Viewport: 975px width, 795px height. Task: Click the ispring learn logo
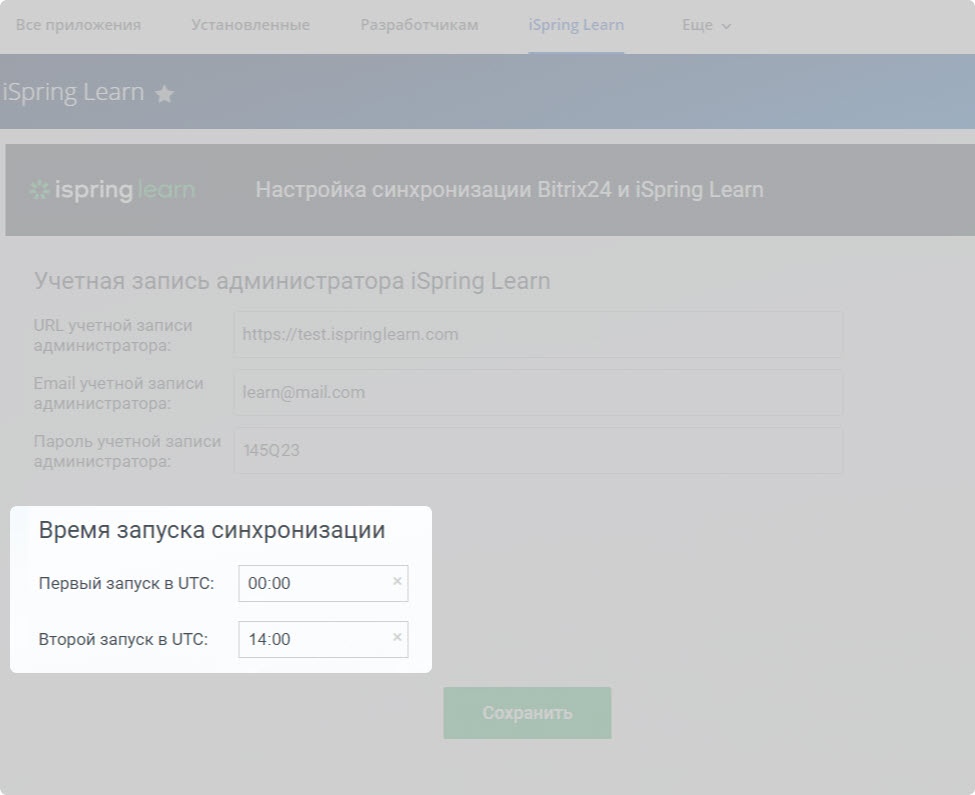click(113, 190)
